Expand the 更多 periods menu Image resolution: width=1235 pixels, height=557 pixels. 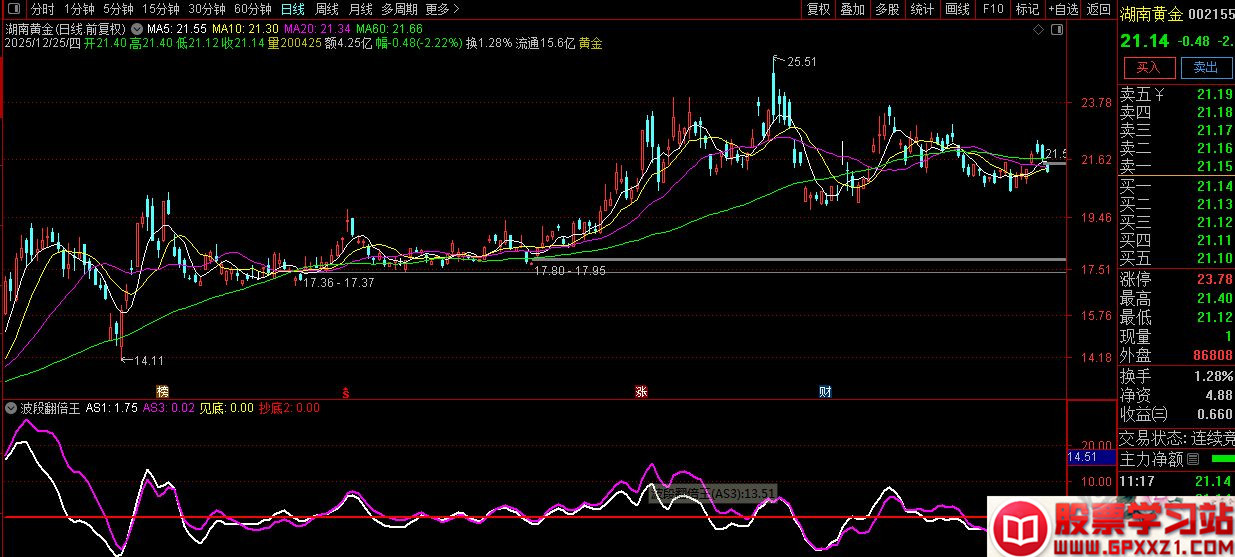tap(443, 10)
